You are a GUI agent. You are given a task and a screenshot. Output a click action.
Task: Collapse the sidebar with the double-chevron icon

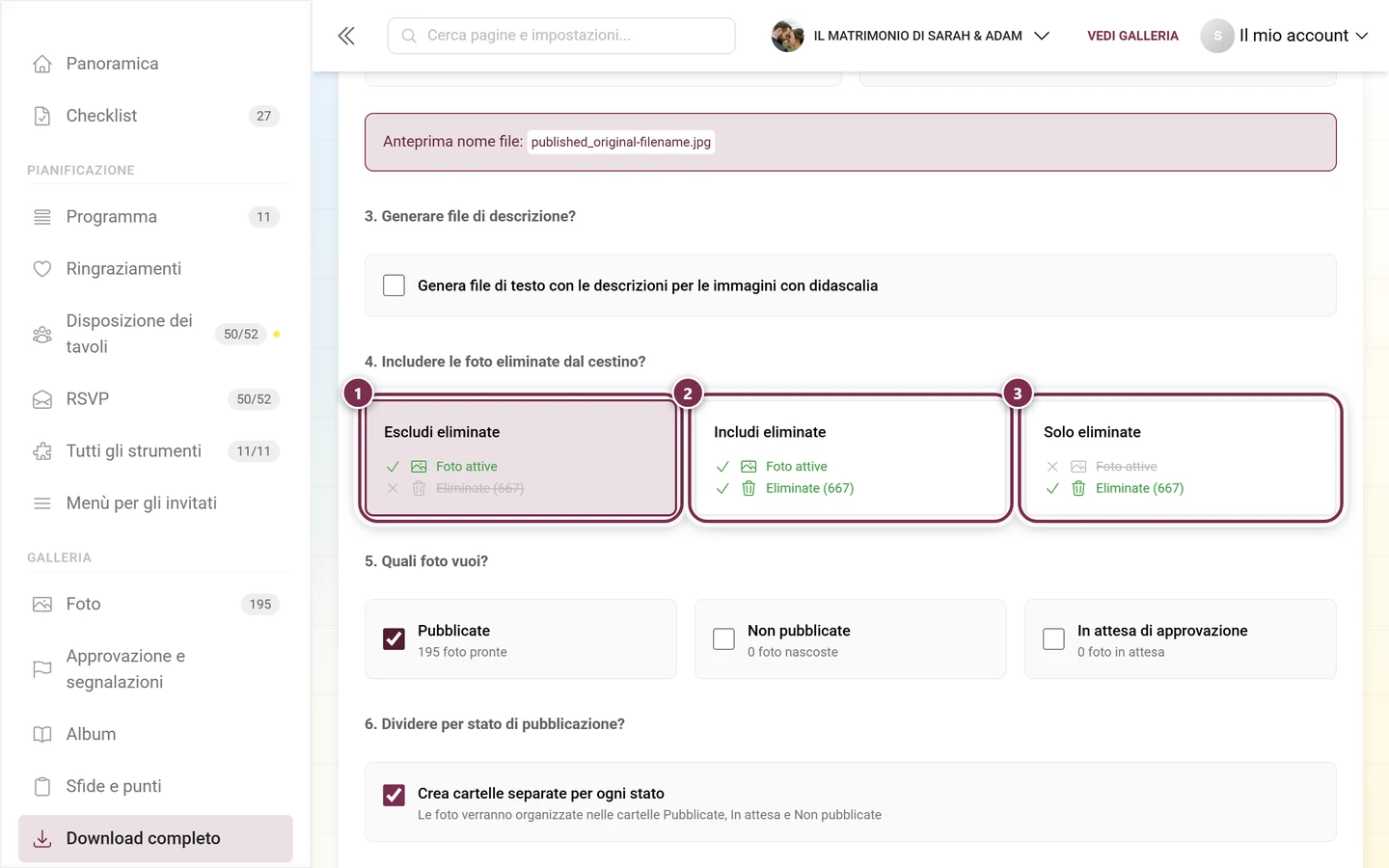click(346, 36)
